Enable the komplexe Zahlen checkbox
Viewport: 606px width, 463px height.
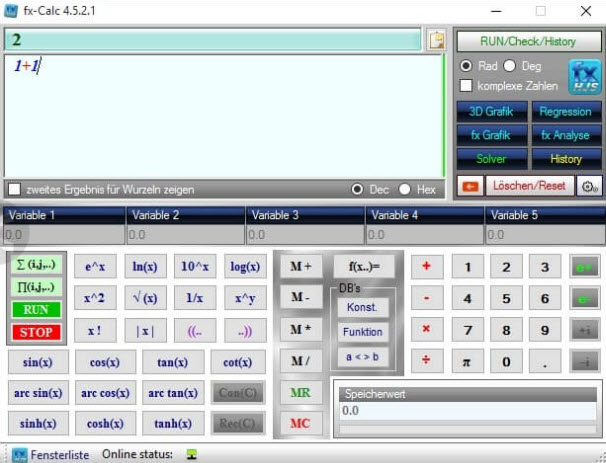point(466,85)
